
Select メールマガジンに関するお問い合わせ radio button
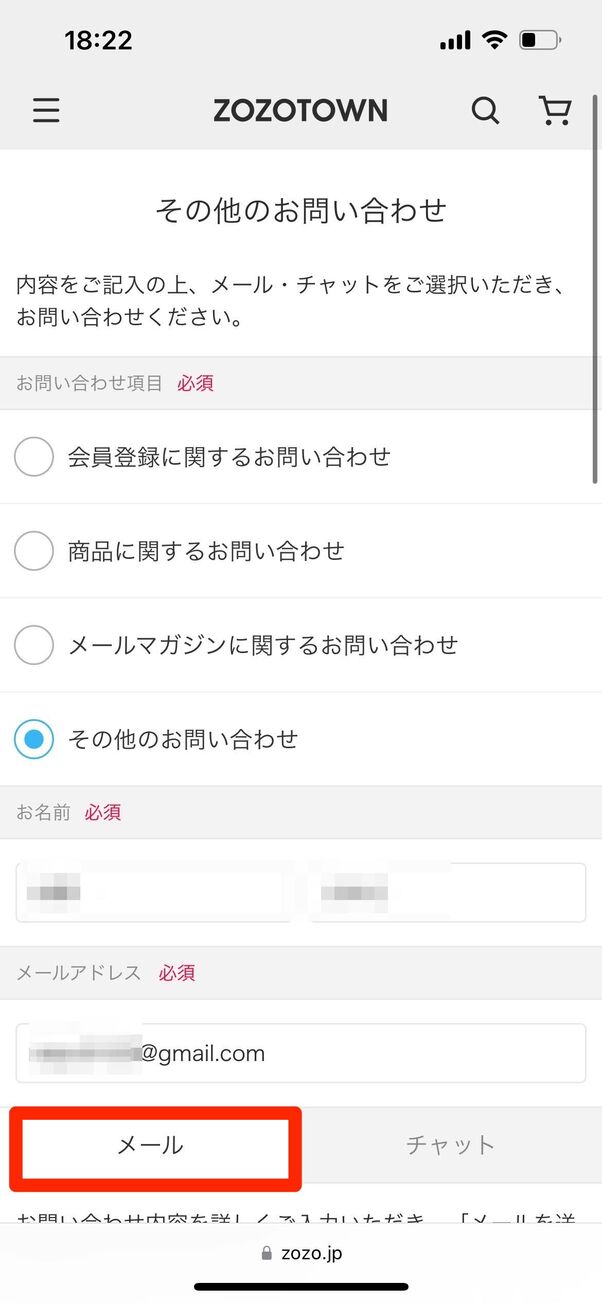34,645
